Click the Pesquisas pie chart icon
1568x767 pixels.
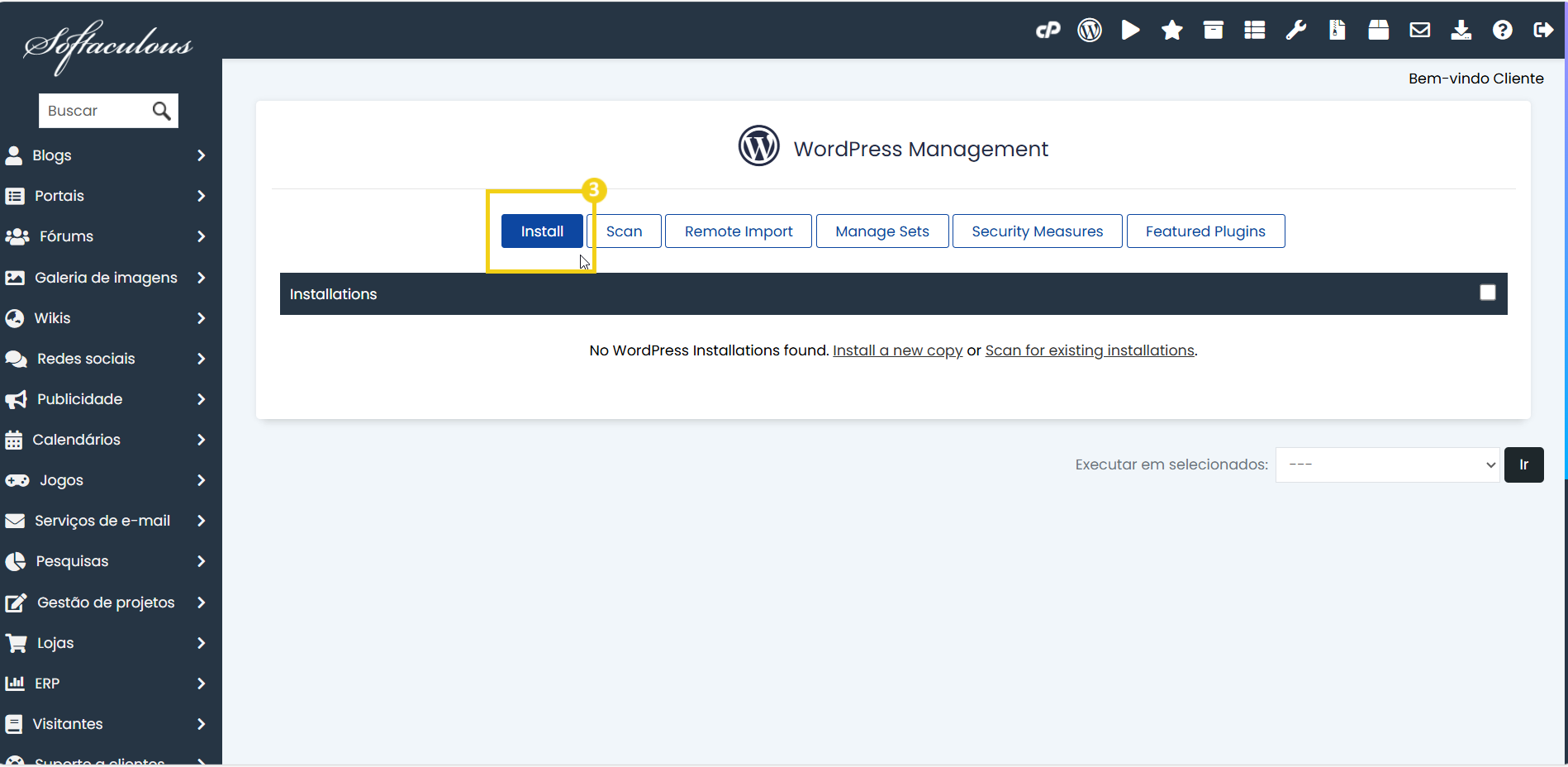pyautogui.click(x=16, y=561)
